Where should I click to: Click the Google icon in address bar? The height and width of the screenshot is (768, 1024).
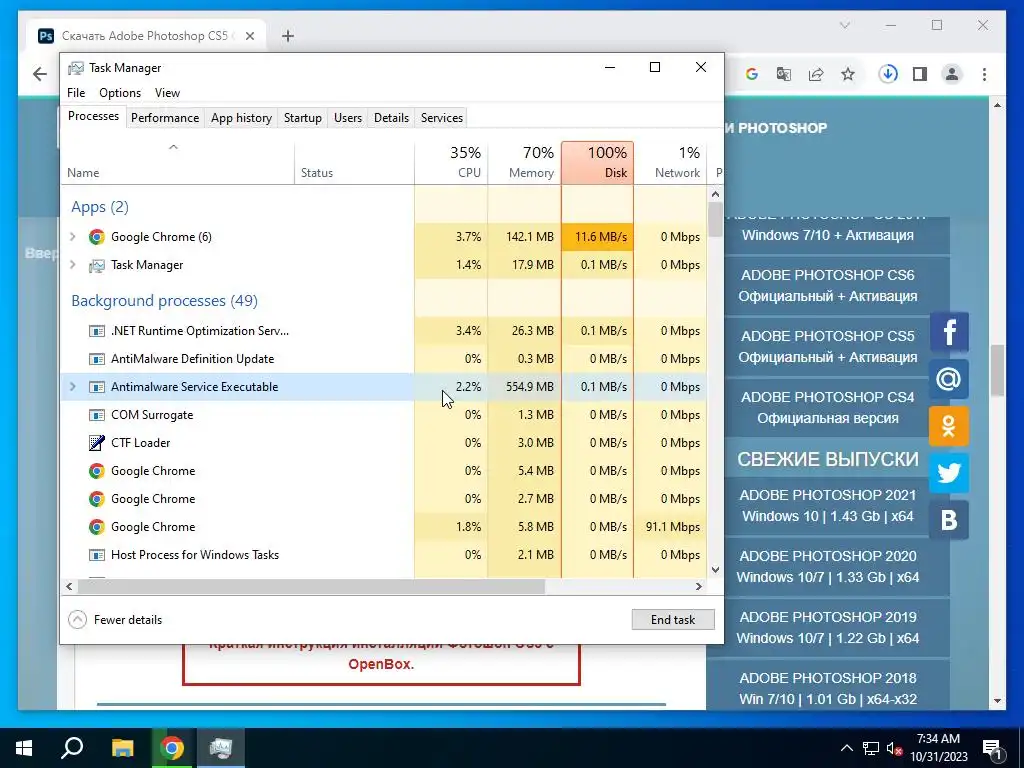tap(752, 74)
